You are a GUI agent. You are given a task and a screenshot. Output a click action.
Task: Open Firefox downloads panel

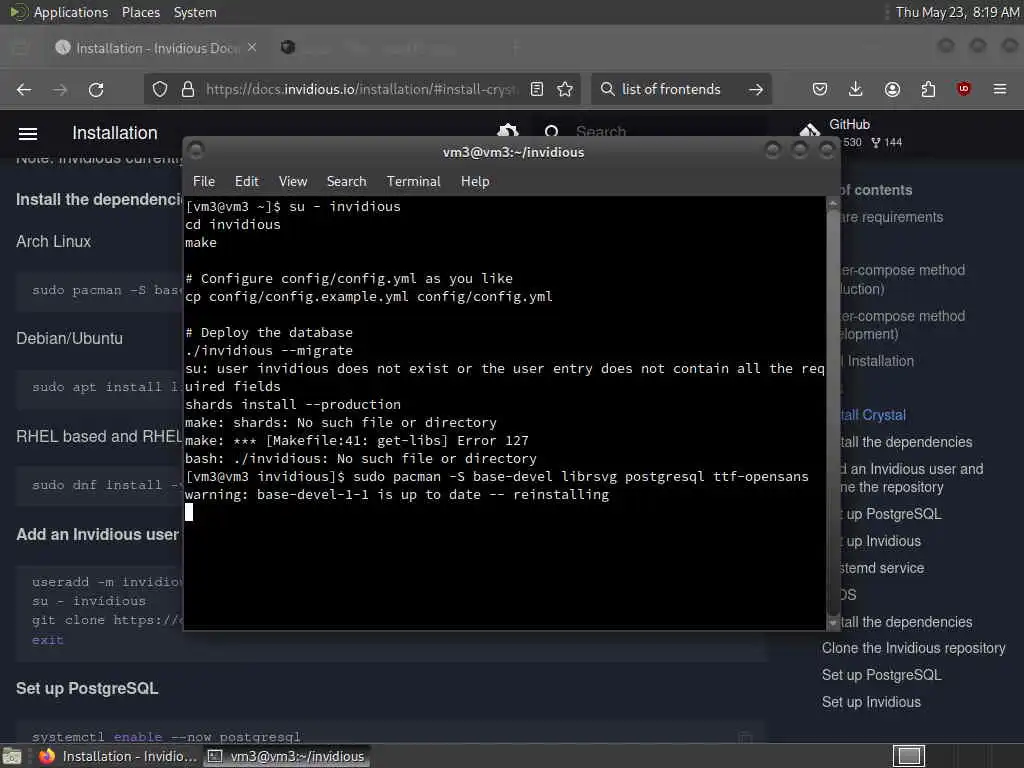pyautogui.click(x=856, y=89)
